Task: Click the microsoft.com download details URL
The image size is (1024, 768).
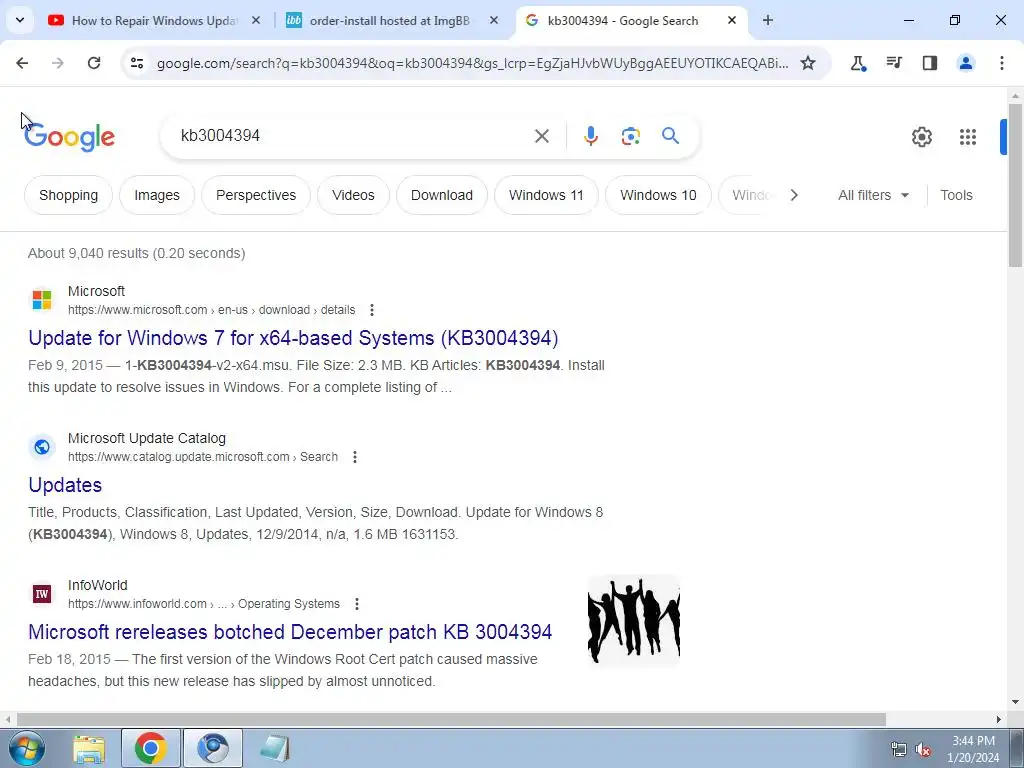Action: click(212, 310)
